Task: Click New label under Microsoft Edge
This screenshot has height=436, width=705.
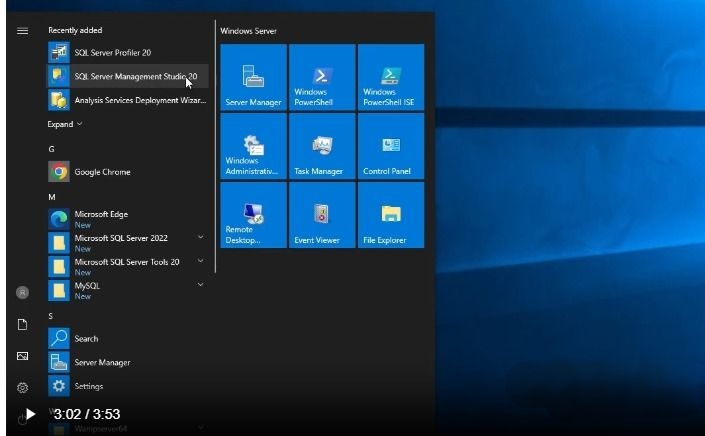Action: pyautogui.click(x=83, y=225)
